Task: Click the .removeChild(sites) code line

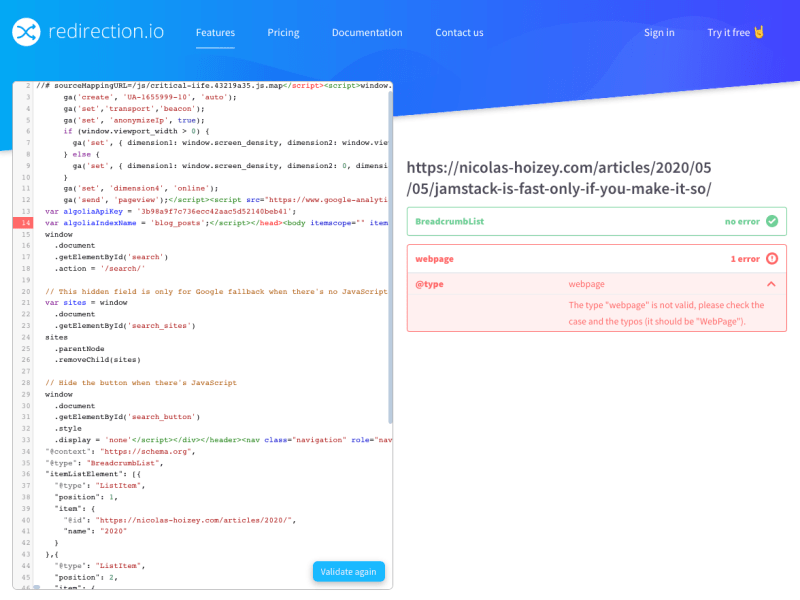Action: [97, 360]
